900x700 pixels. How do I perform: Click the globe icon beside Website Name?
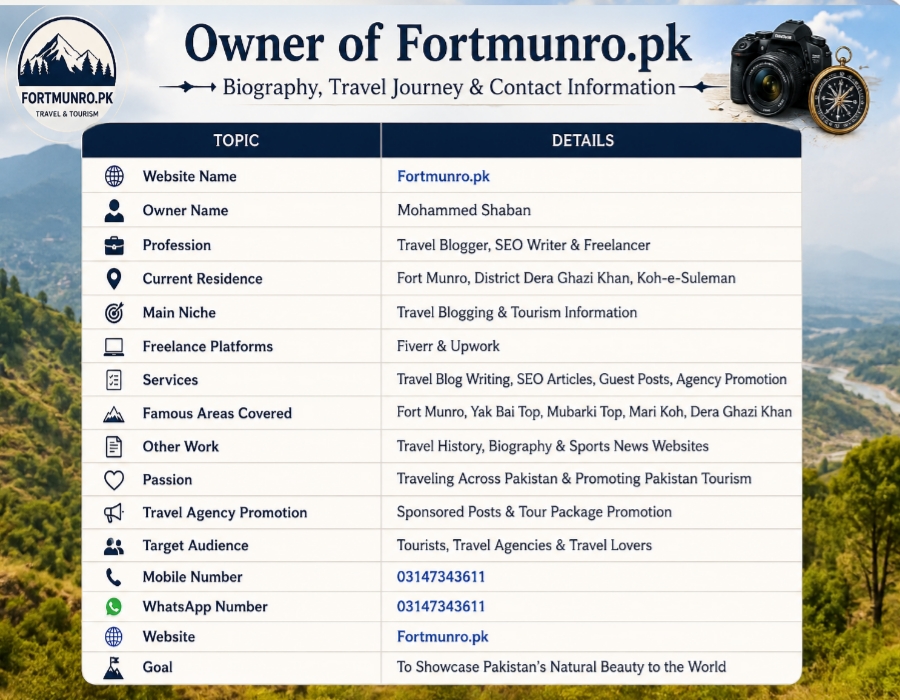pyautogui.click(x=114, y=176)
